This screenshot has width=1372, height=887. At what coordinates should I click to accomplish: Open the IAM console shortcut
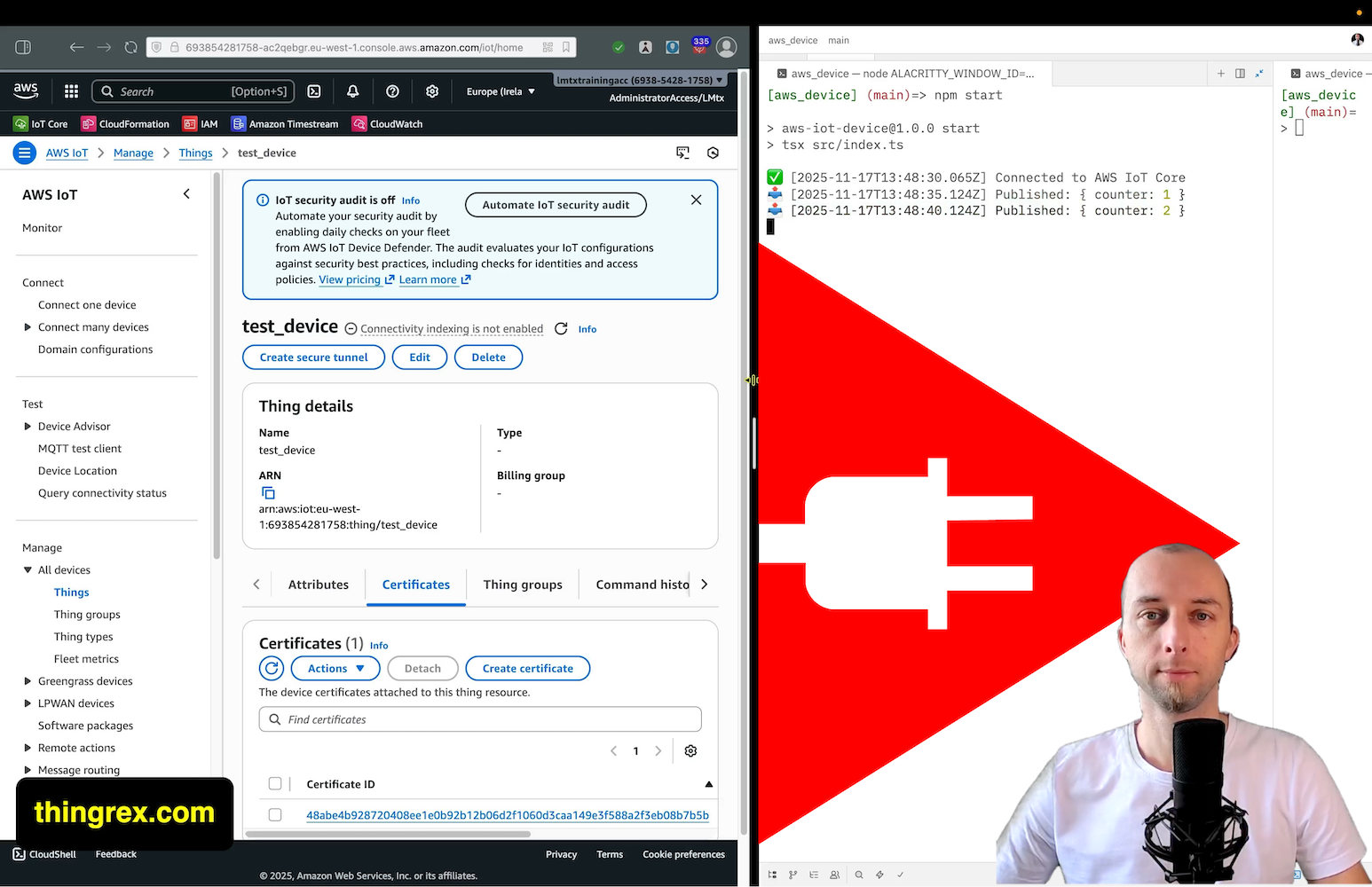coord(201,123)
